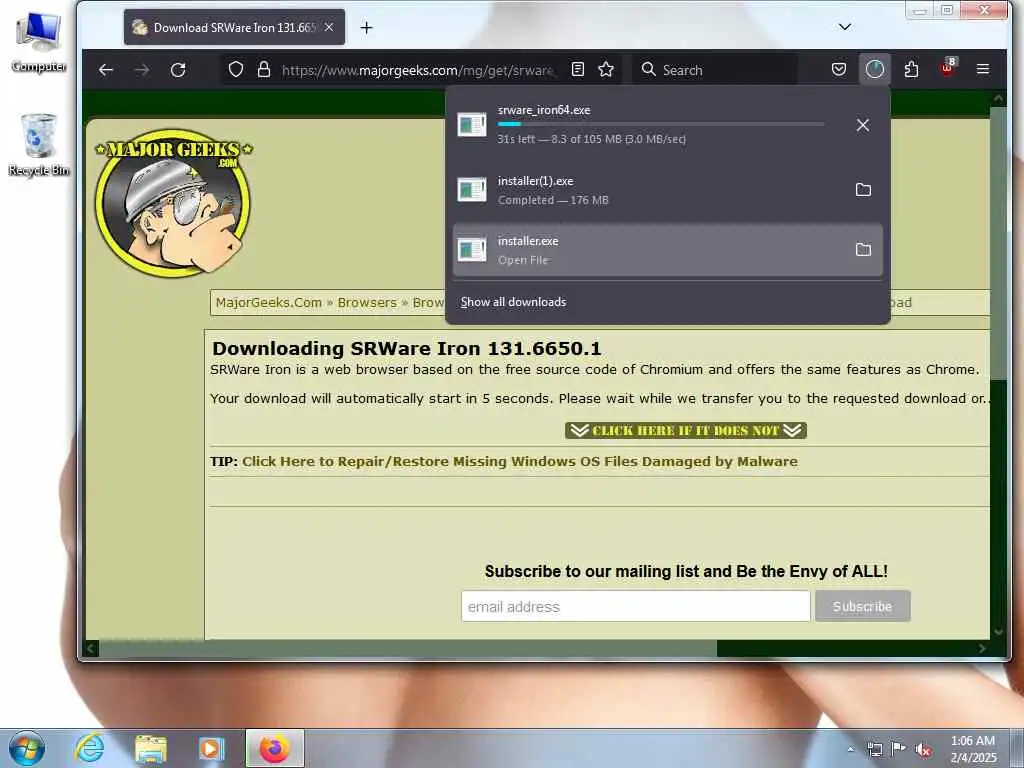This screenshot has width=1024, height=768.
Task: Click the page scrollbar up arrow
Action: pyautogui.click(x=998, y=99)
